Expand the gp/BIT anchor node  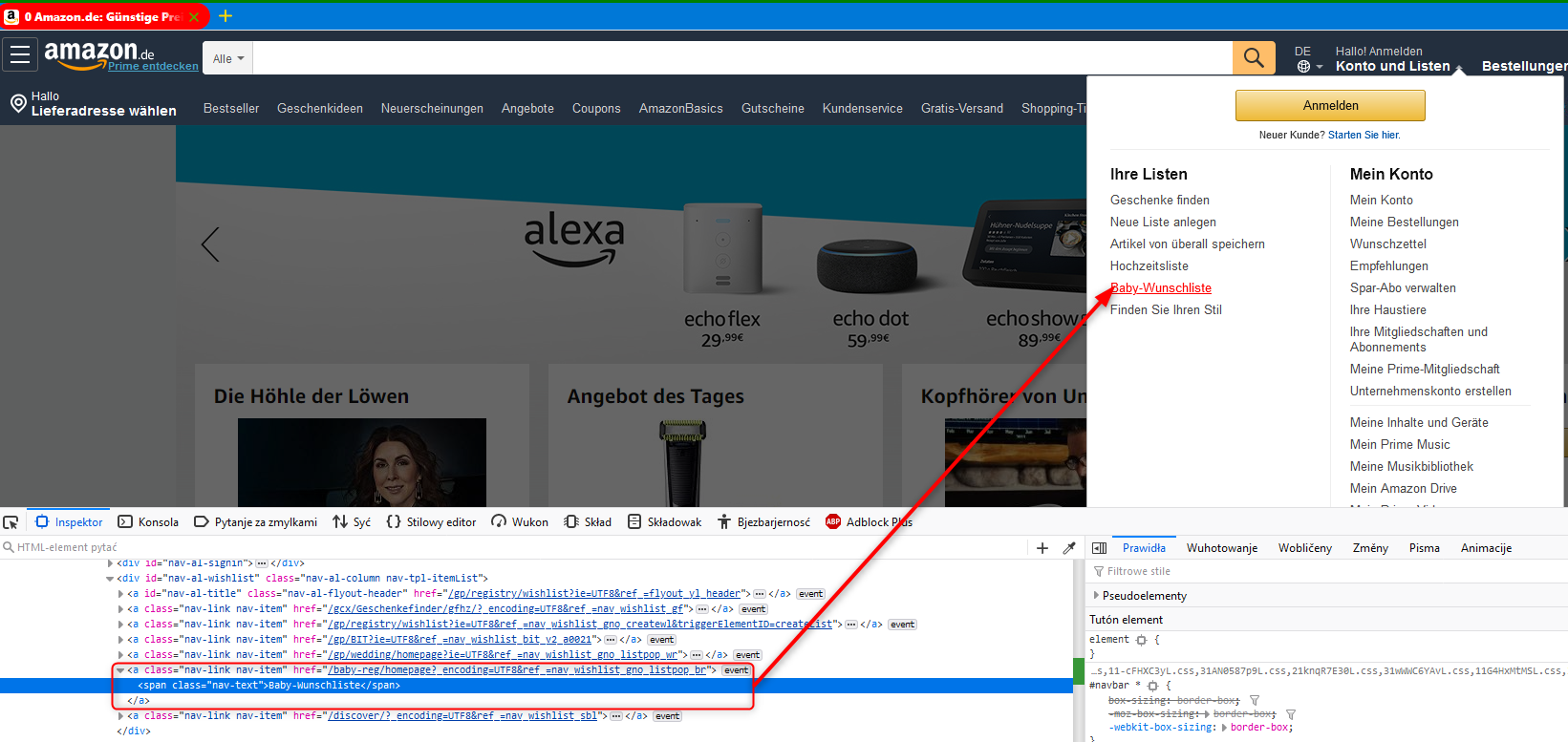(x=120, y=640)
